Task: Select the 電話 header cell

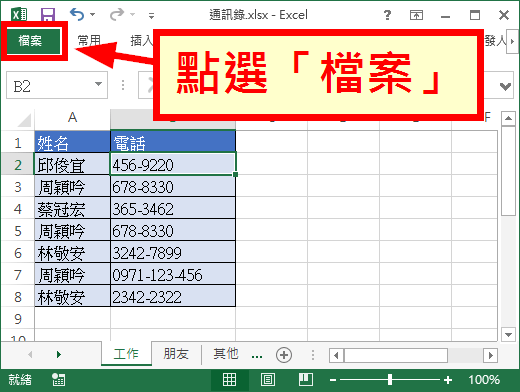Action: pos(173,142)
